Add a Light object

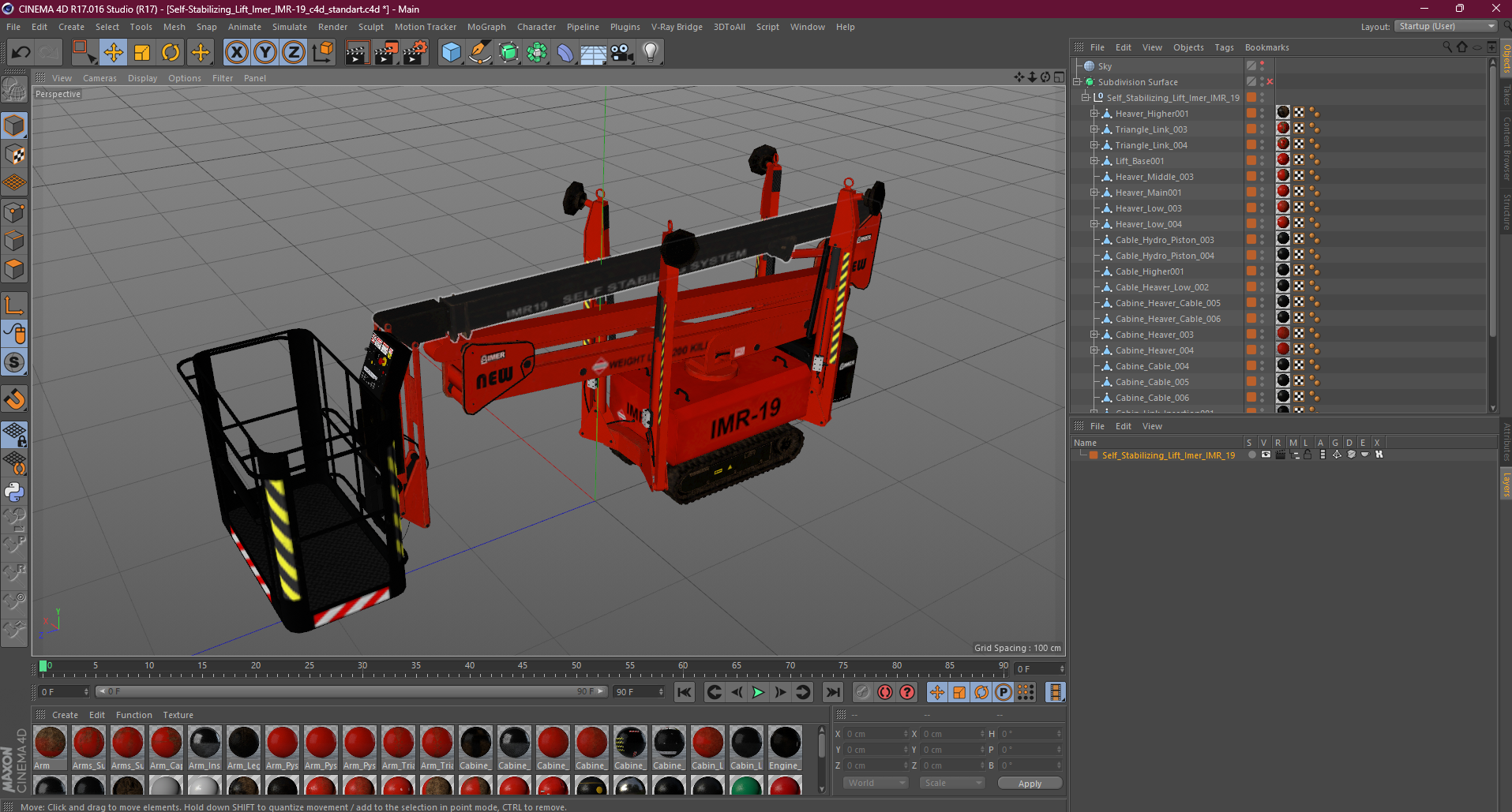(651, 53)
